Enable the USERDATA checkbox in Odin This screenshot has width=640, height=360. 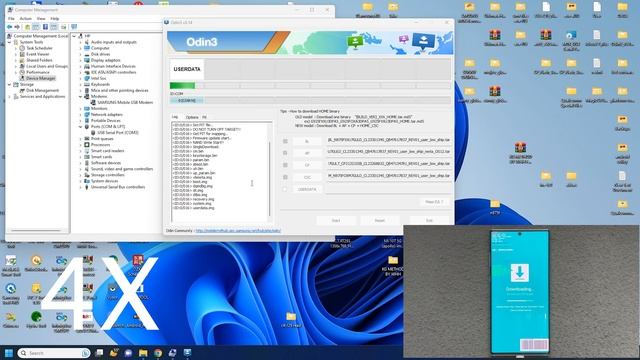click(285, 189)
